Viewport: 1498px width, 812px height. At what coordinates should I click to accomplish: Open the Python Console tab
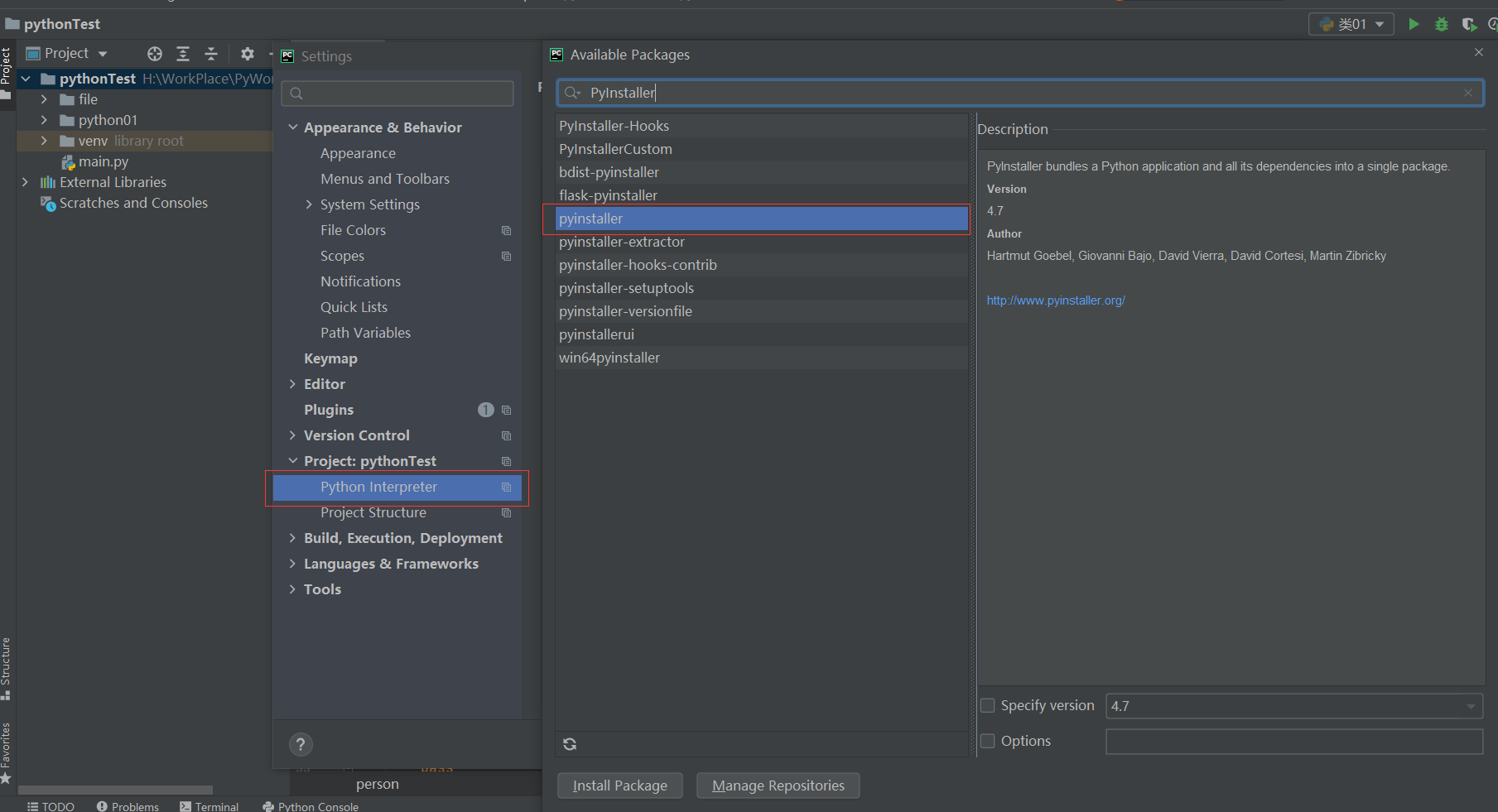point(311,806)
